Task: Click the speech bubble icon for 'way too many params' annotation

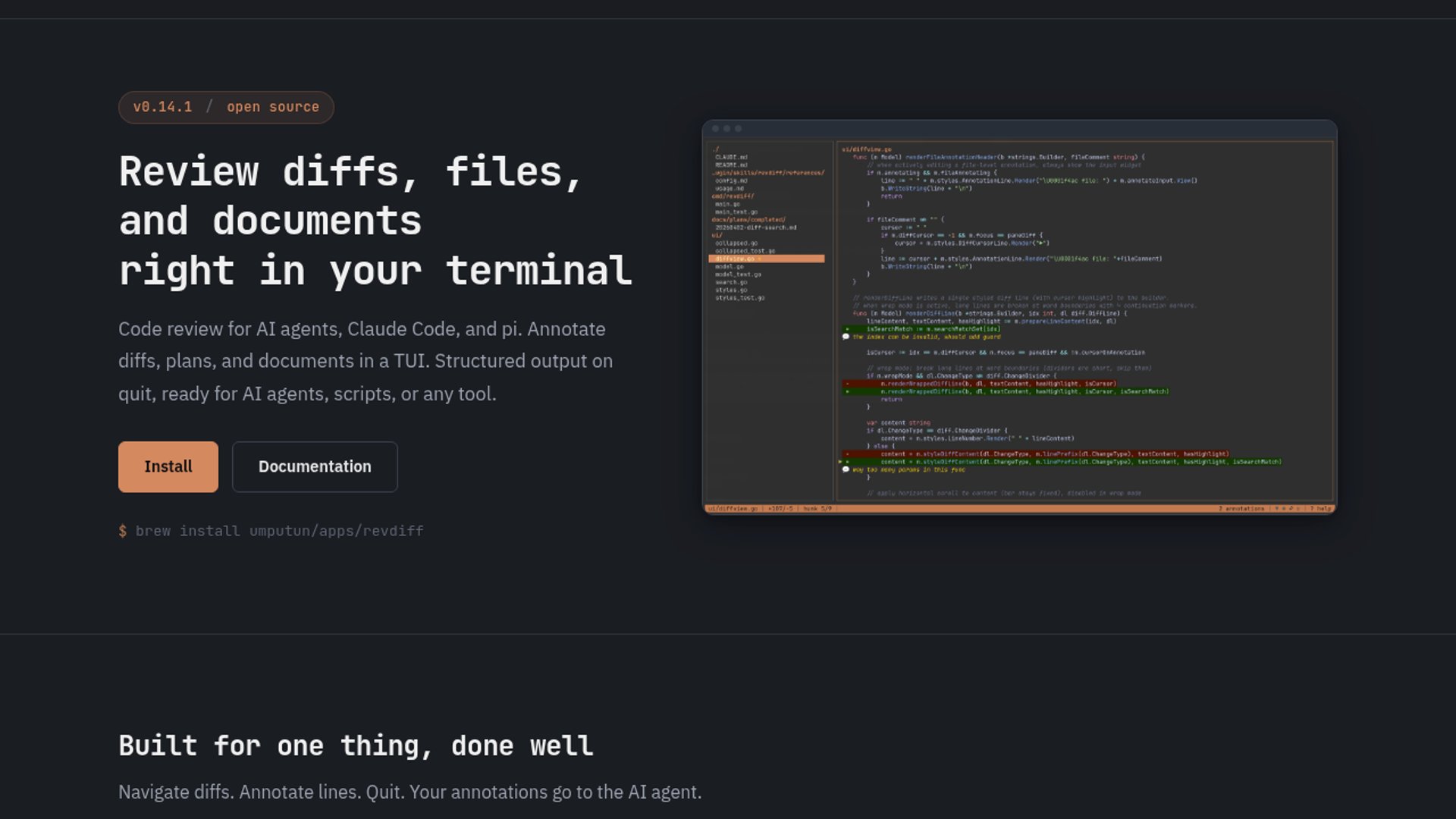Action: pos(846,469)
